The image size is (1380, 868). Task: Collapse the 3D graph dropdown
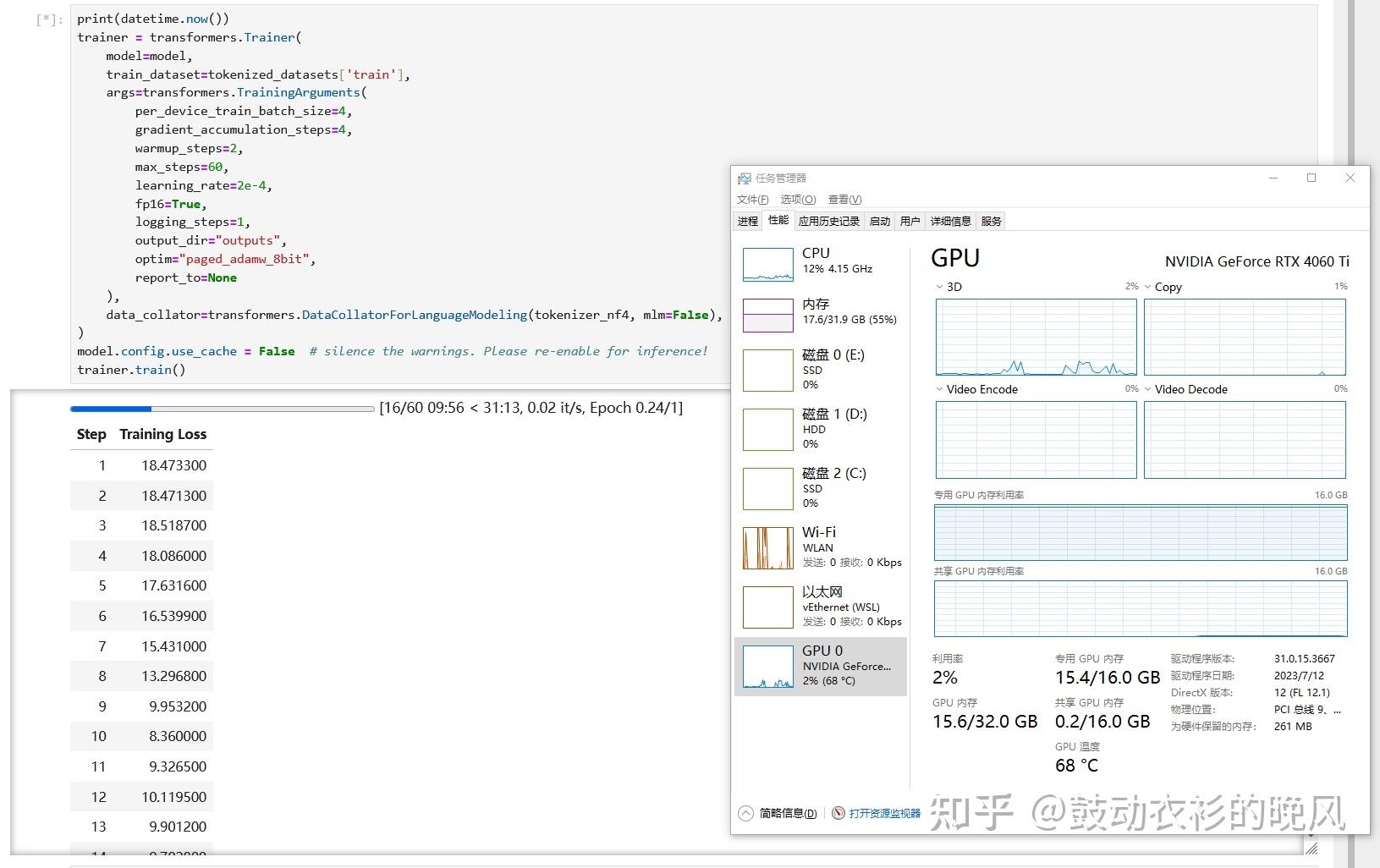pyautogui.click(x=940, y=287)
